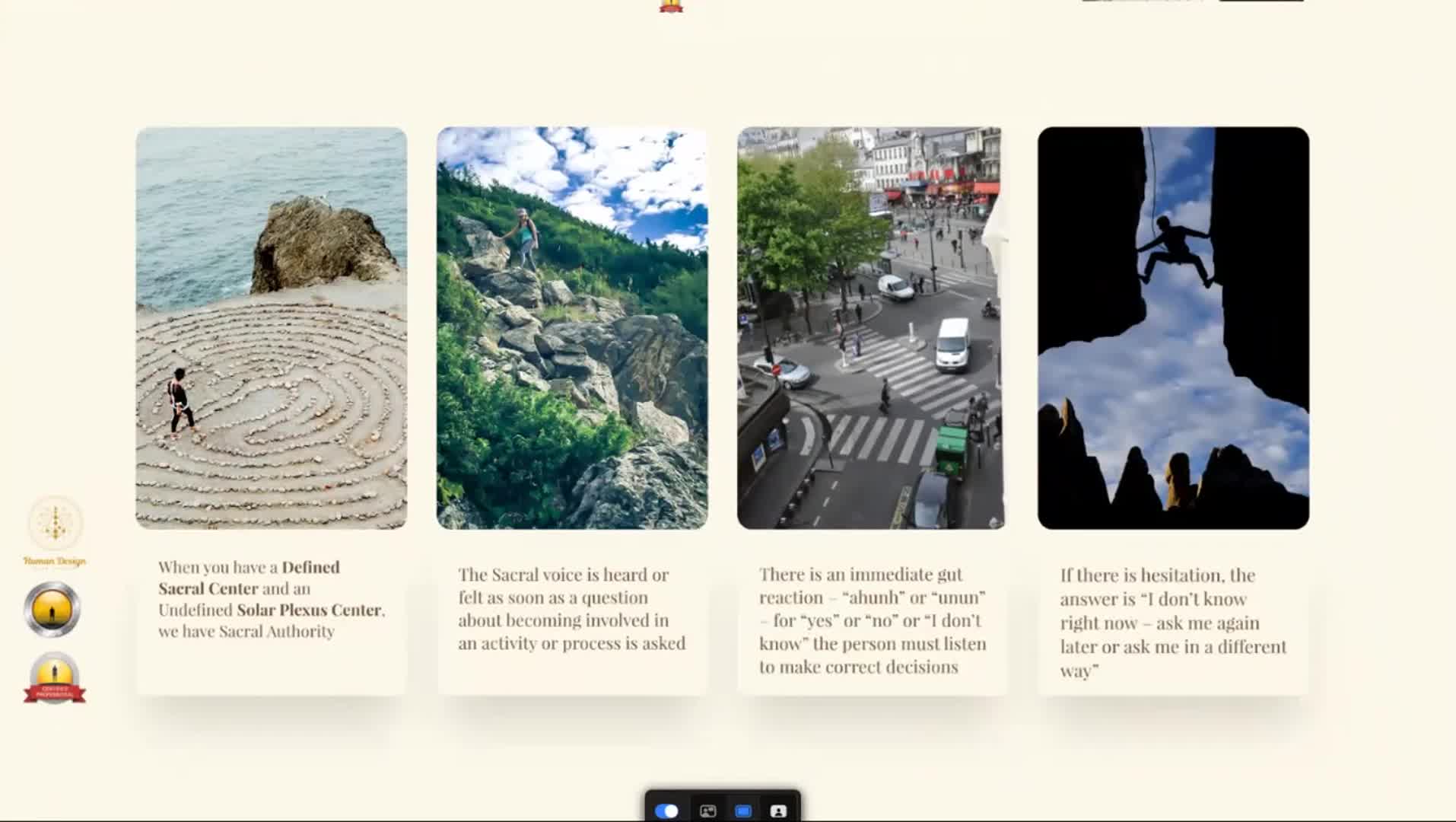
Task: Click the presenter portrait icon
Action: [x=778, y=811]
